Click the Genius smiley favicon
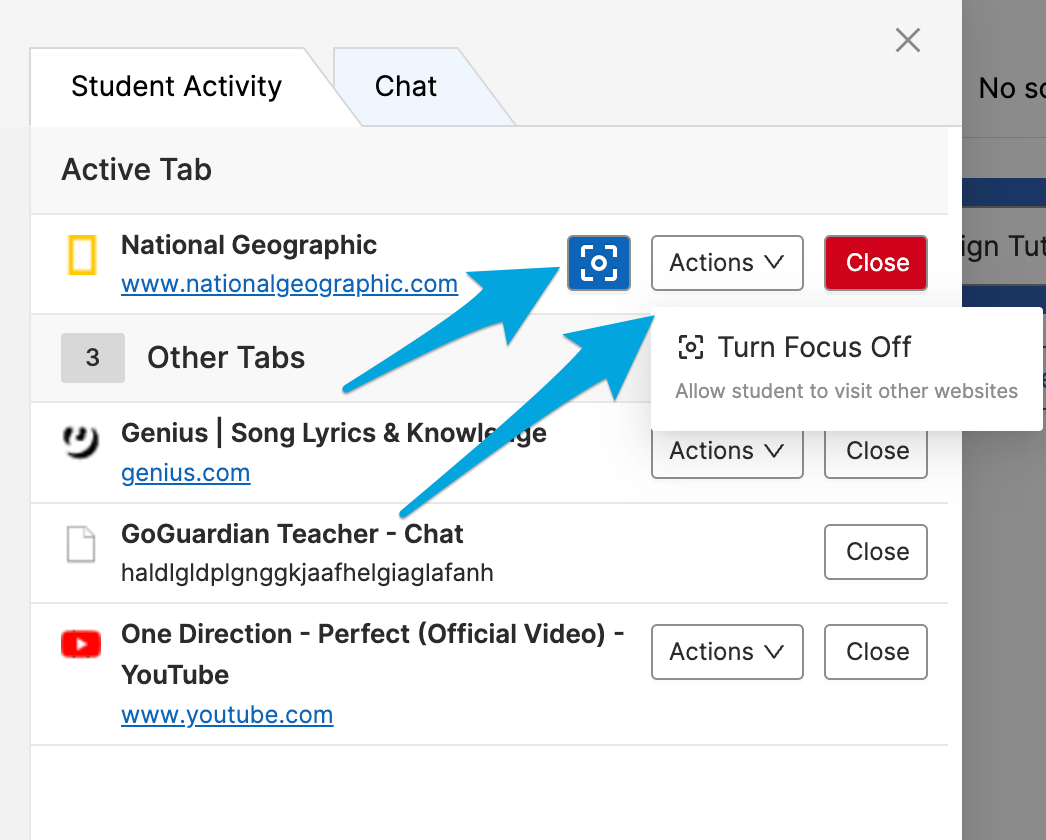1046x840 pixels. 81,441
